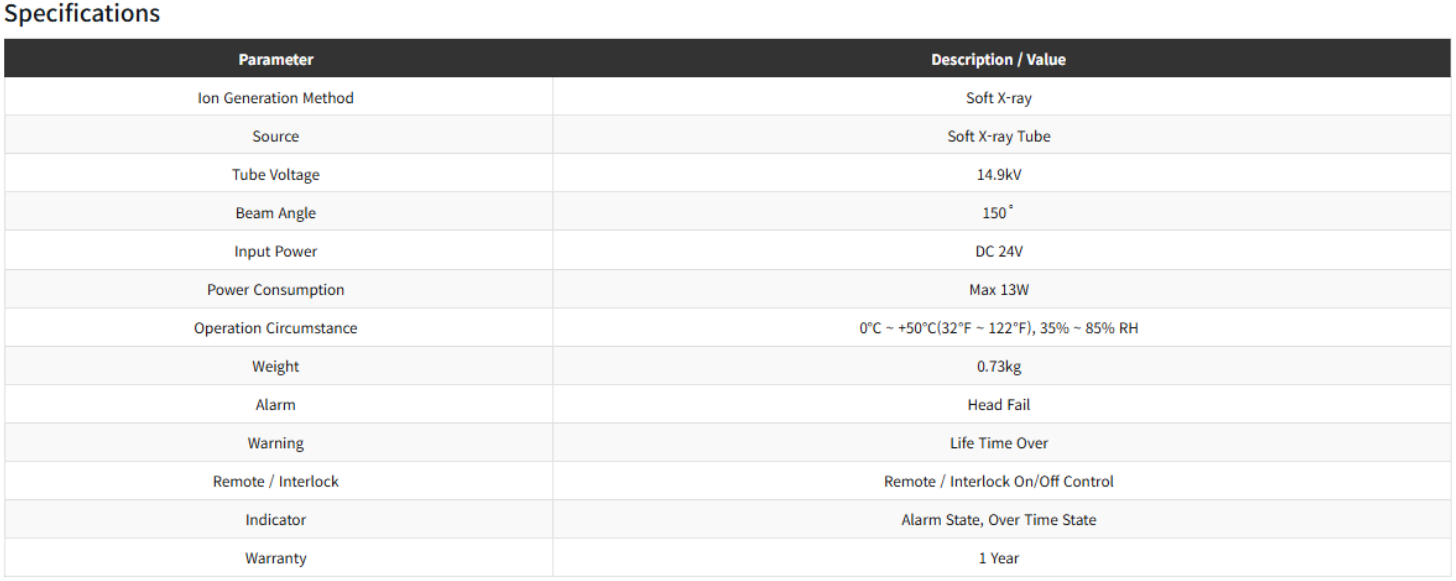Click the 0.73kg weight value
The width and height of the screenshot is (1456, 581).
click(998, 366)
